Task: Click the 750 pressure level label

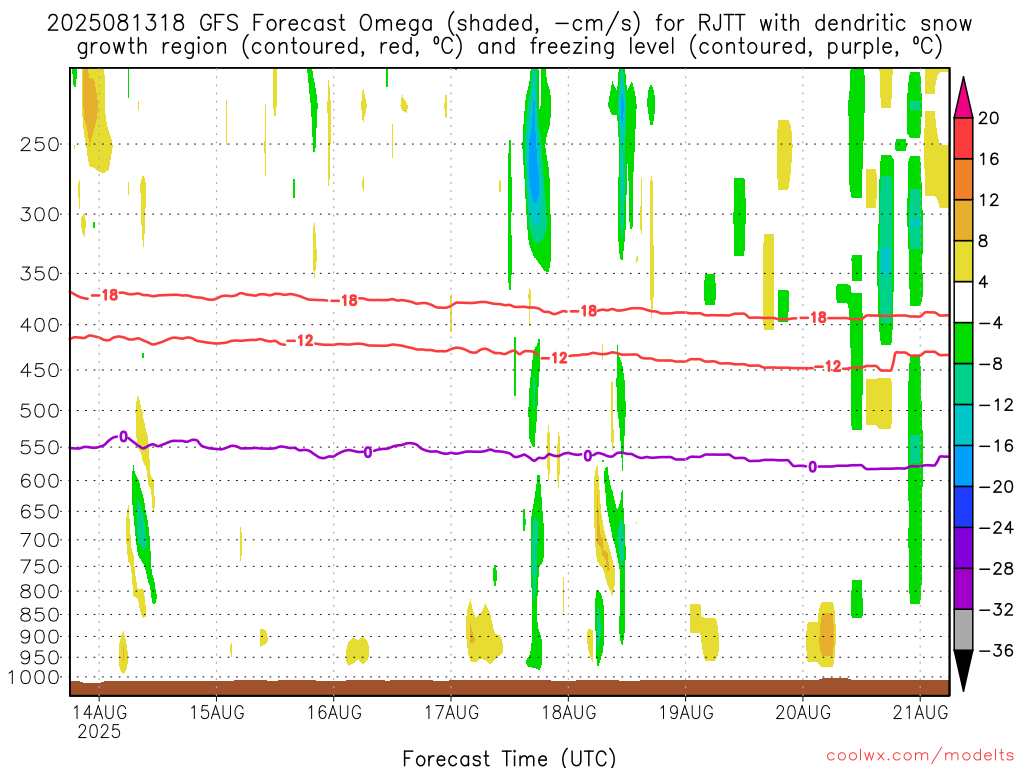Action: pos(40,567)
